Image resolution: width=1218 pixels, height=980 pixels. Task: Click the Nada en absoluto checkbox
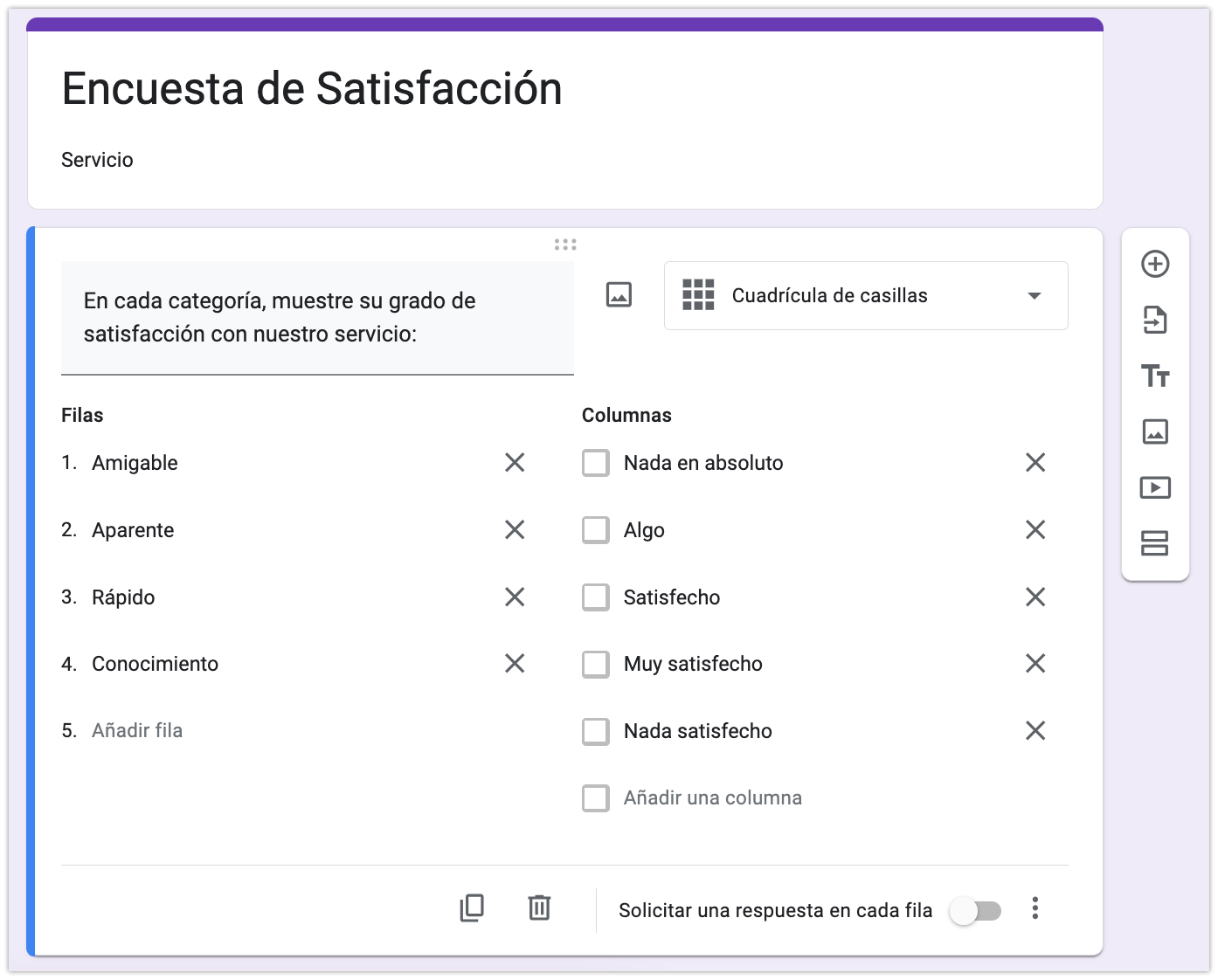tap(596, 463)
